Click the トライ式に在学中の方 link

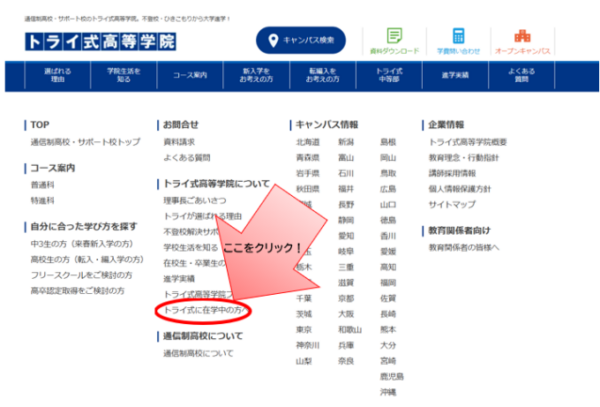[203, 311]
